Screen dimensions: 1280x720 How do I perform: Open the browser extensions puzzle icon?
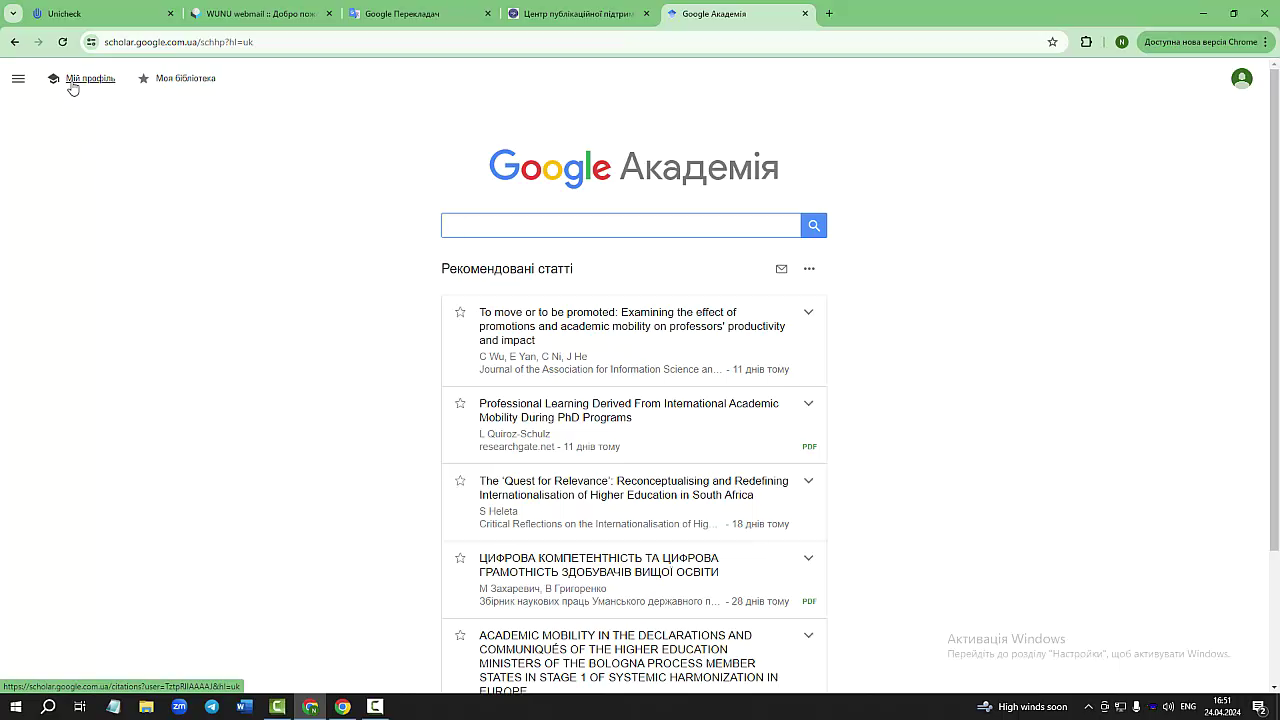(x=1086, y=42)
